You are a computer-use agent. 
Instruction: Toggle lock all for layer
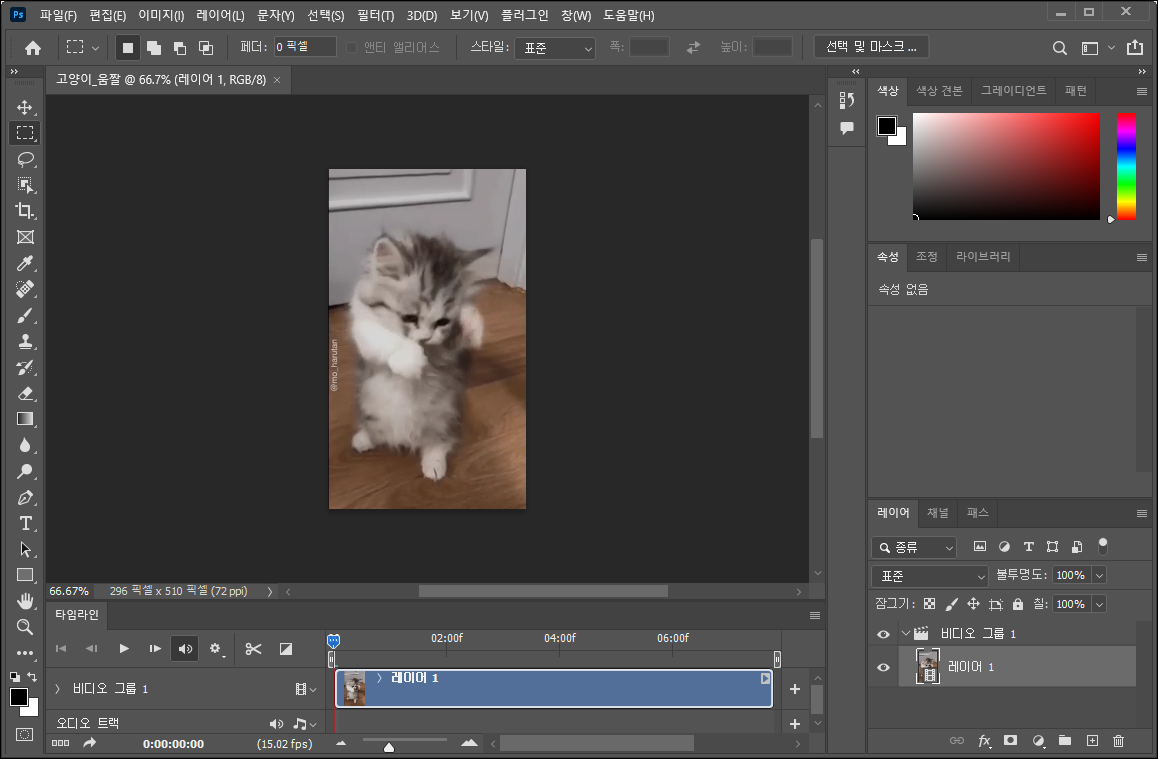tap(1018, 604)
